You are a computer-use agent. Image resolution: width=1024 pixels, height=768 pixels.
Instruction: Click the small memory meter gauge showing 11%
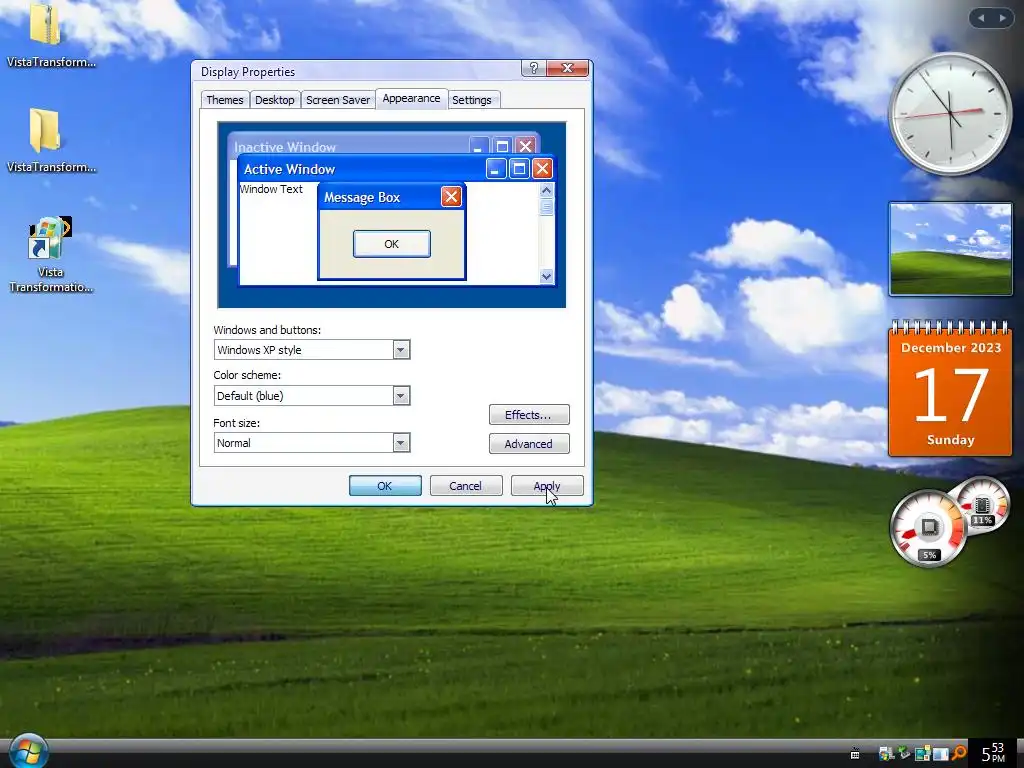982,506
